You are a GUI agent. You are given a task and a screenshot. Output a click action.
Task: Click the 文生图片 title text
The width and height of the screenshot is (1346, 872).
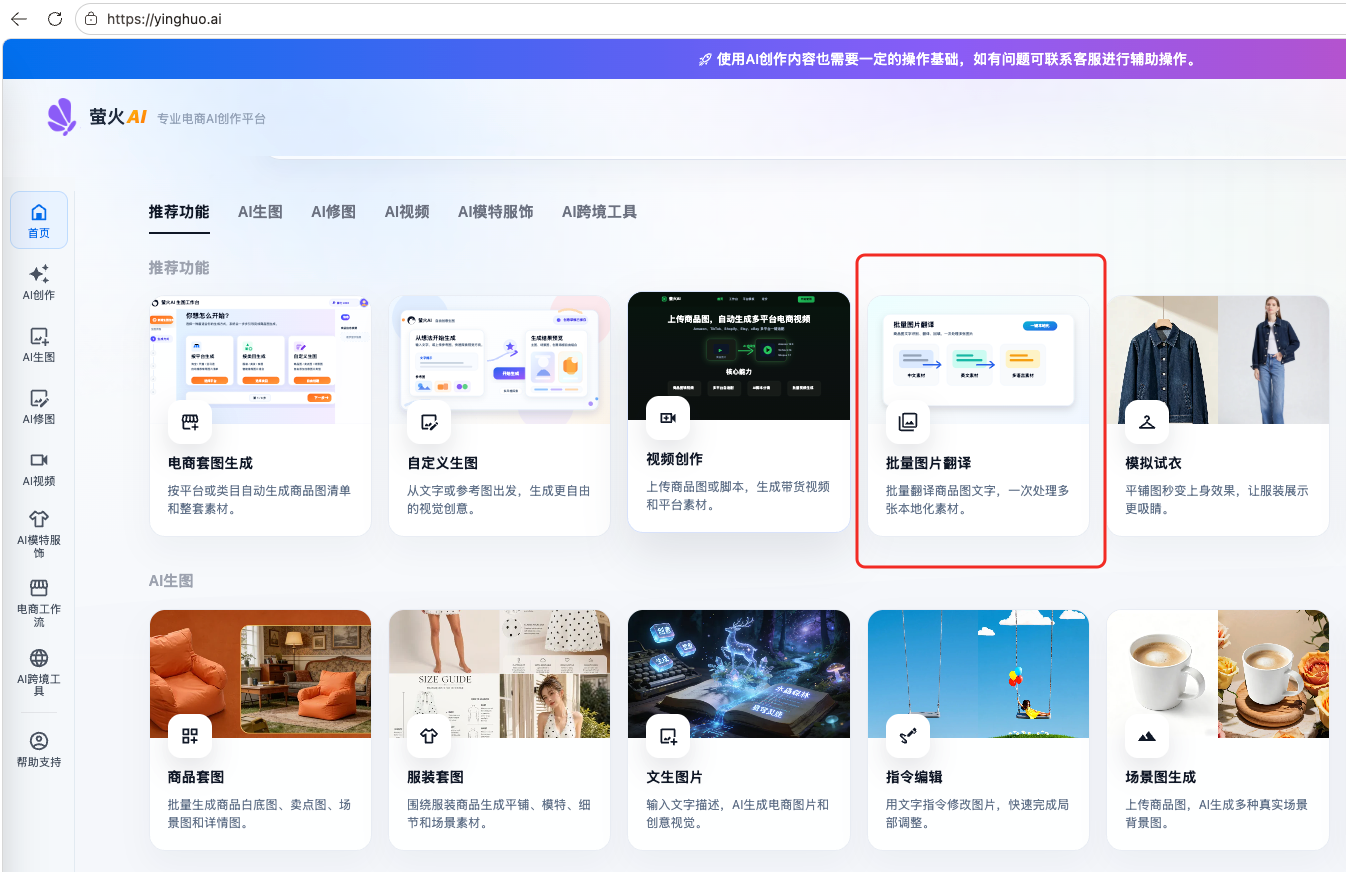click(x=675, y=777)
